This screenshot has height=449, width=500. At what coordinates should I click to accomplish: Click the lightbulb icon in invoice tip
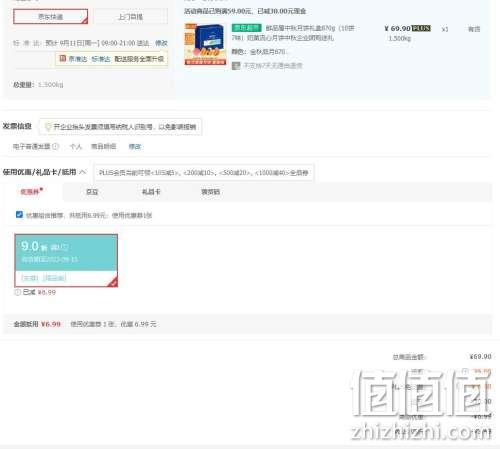pyautogui.click(x=48, y=127)
